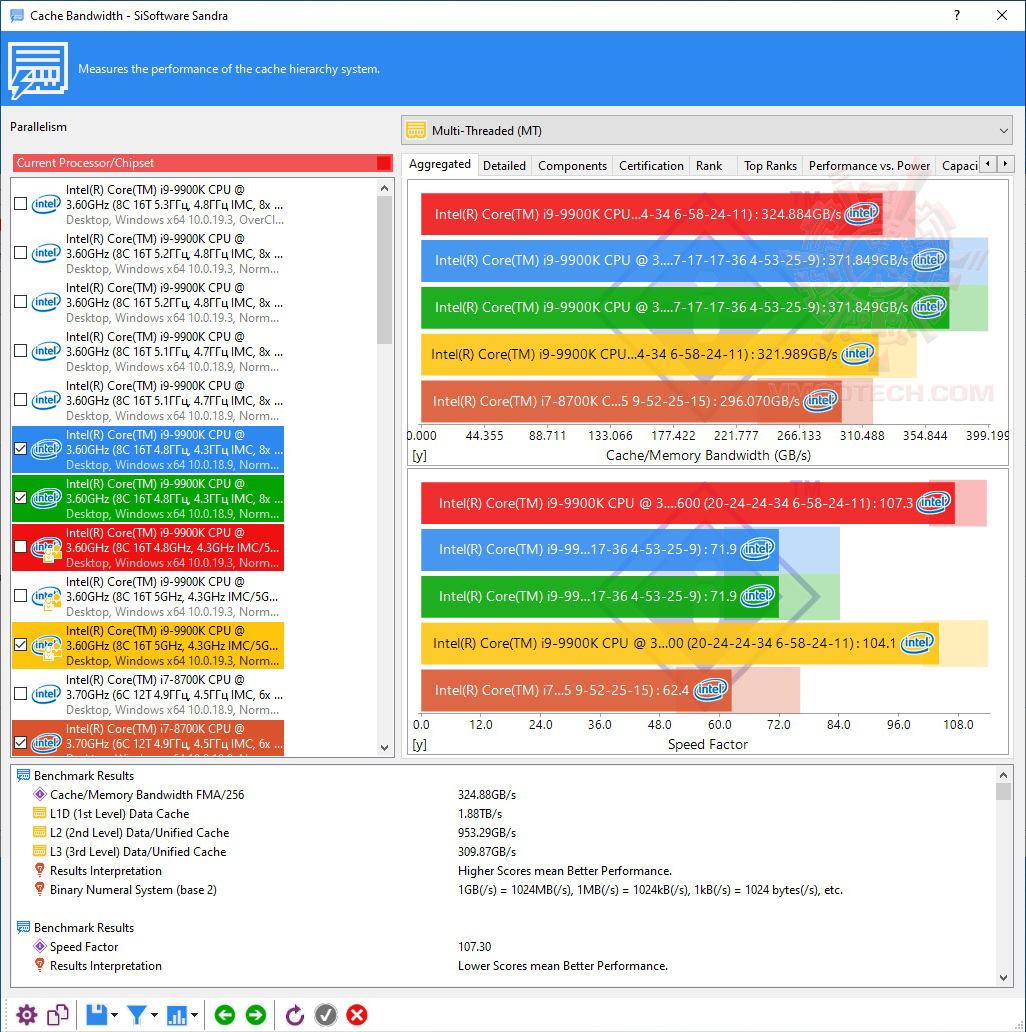
Task: Click the blue bar chart icon
Action: pos(177,1015)
